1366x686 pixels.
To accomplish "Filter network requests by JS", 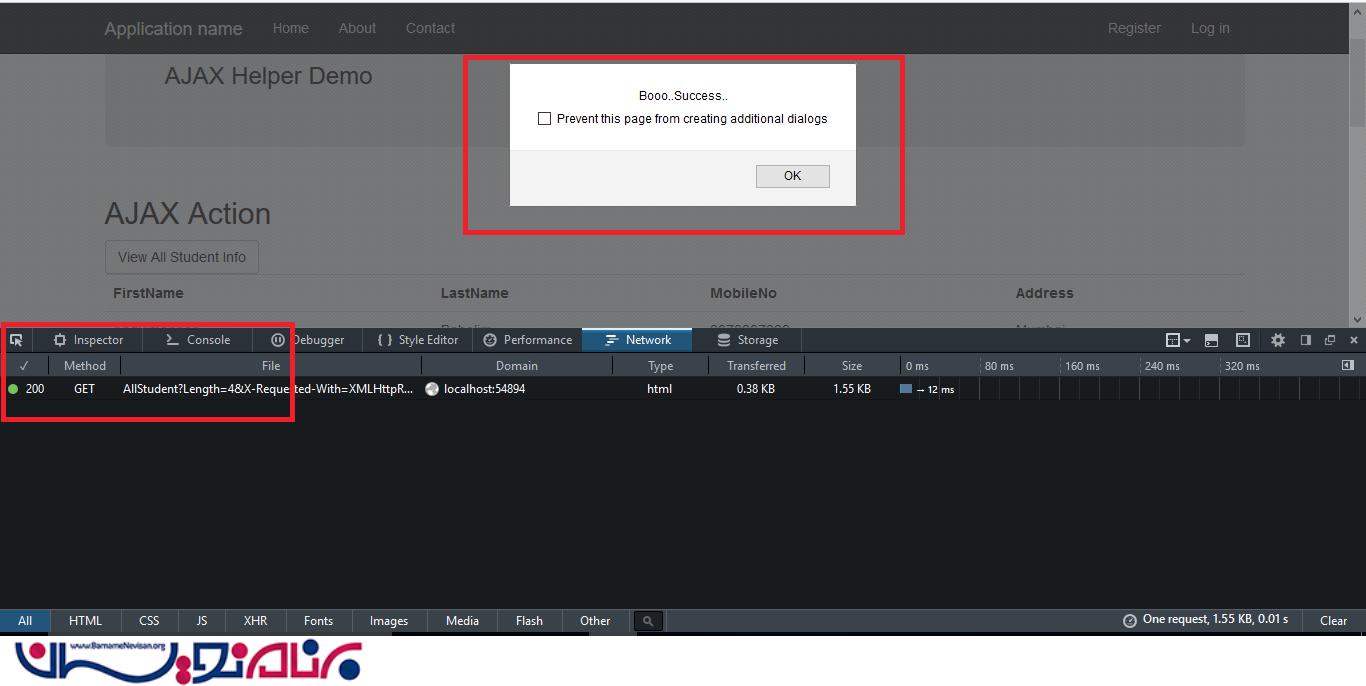I will tap(202, 621).
